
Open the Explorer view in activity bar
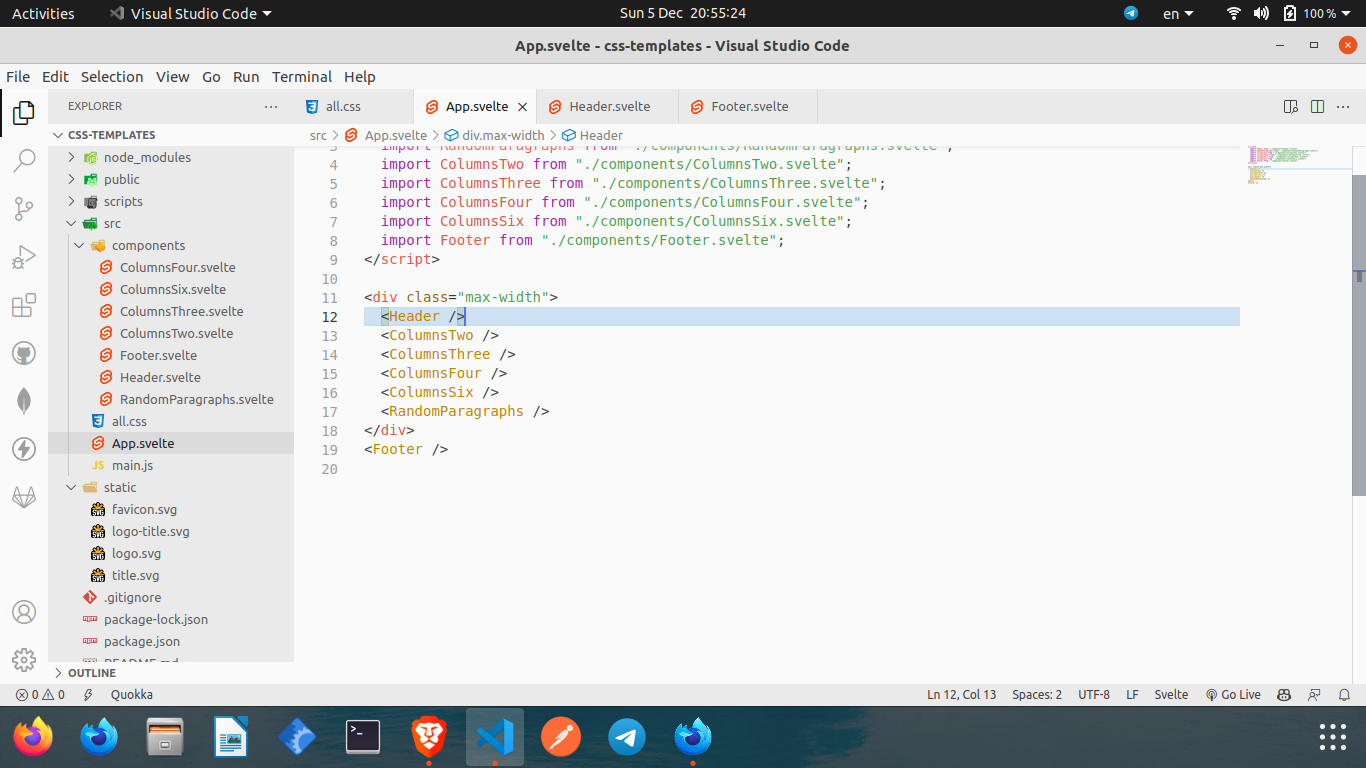pos(24,113)
